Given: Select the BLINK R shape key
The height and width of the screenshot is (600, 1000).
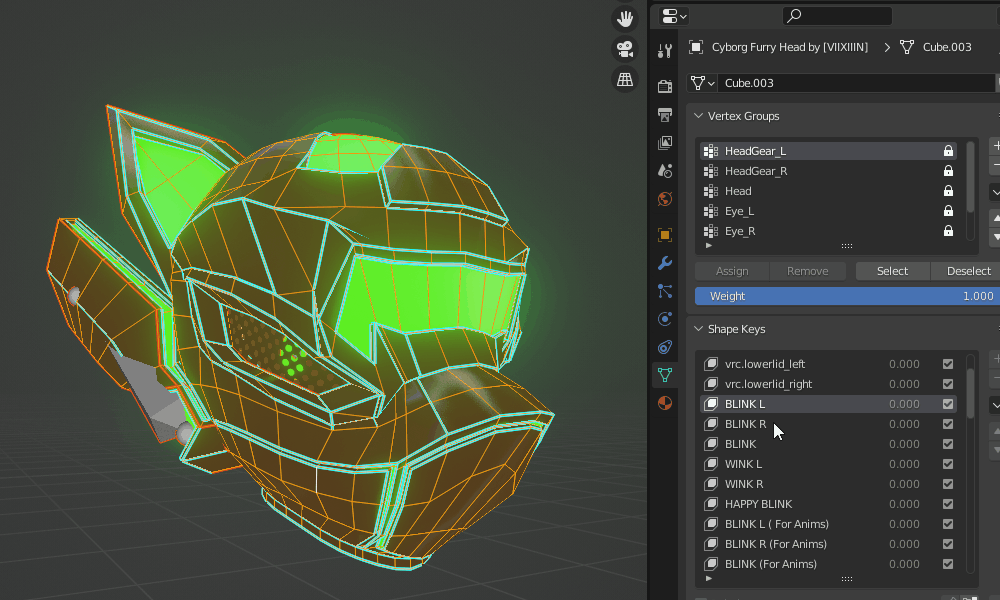Looking at the screenshot, I should (828, 424).
